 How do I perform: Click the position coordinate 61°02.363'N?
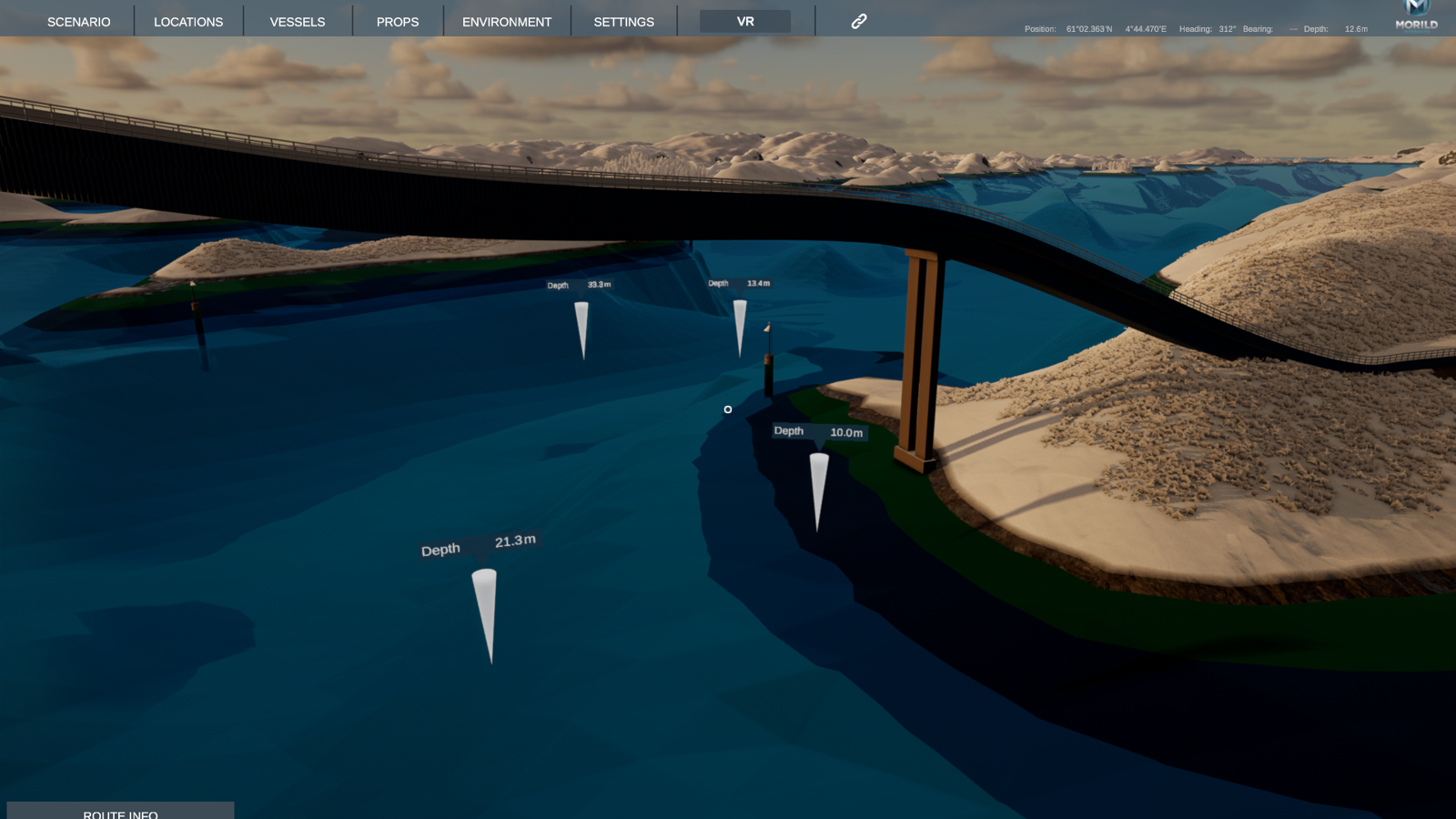[x=1089, y=29]
